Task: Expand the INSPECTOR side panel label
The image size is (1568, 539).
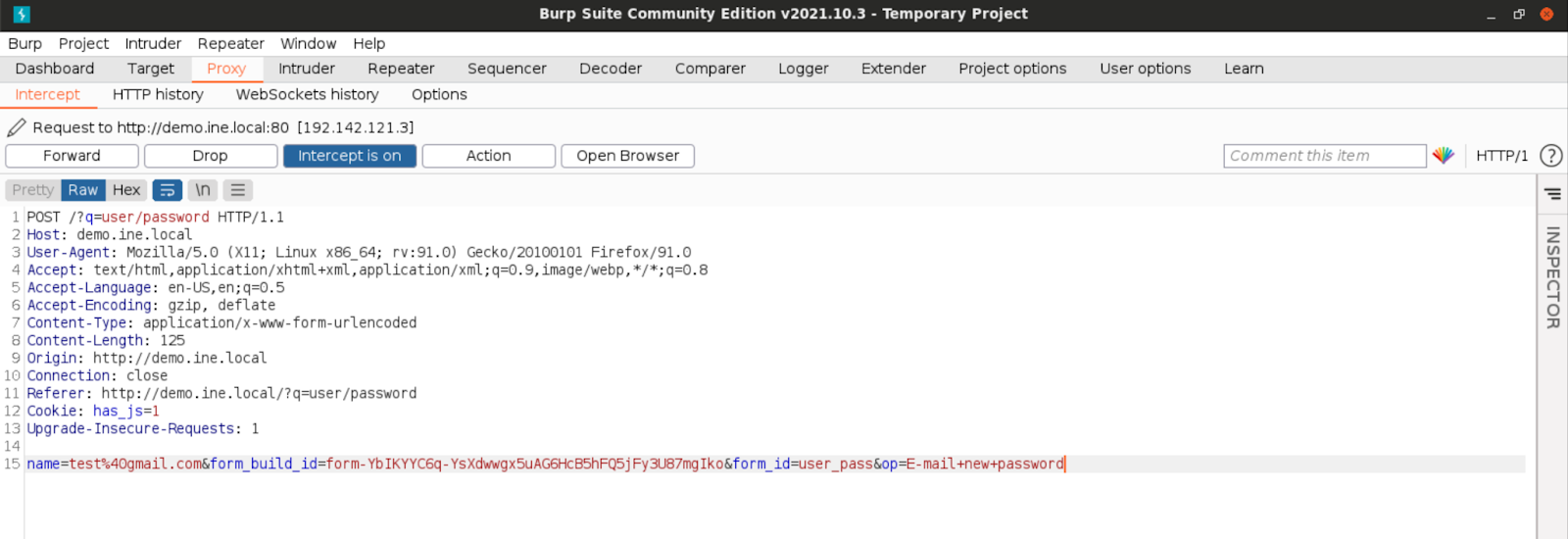Action: click(x=1552, y=277)
